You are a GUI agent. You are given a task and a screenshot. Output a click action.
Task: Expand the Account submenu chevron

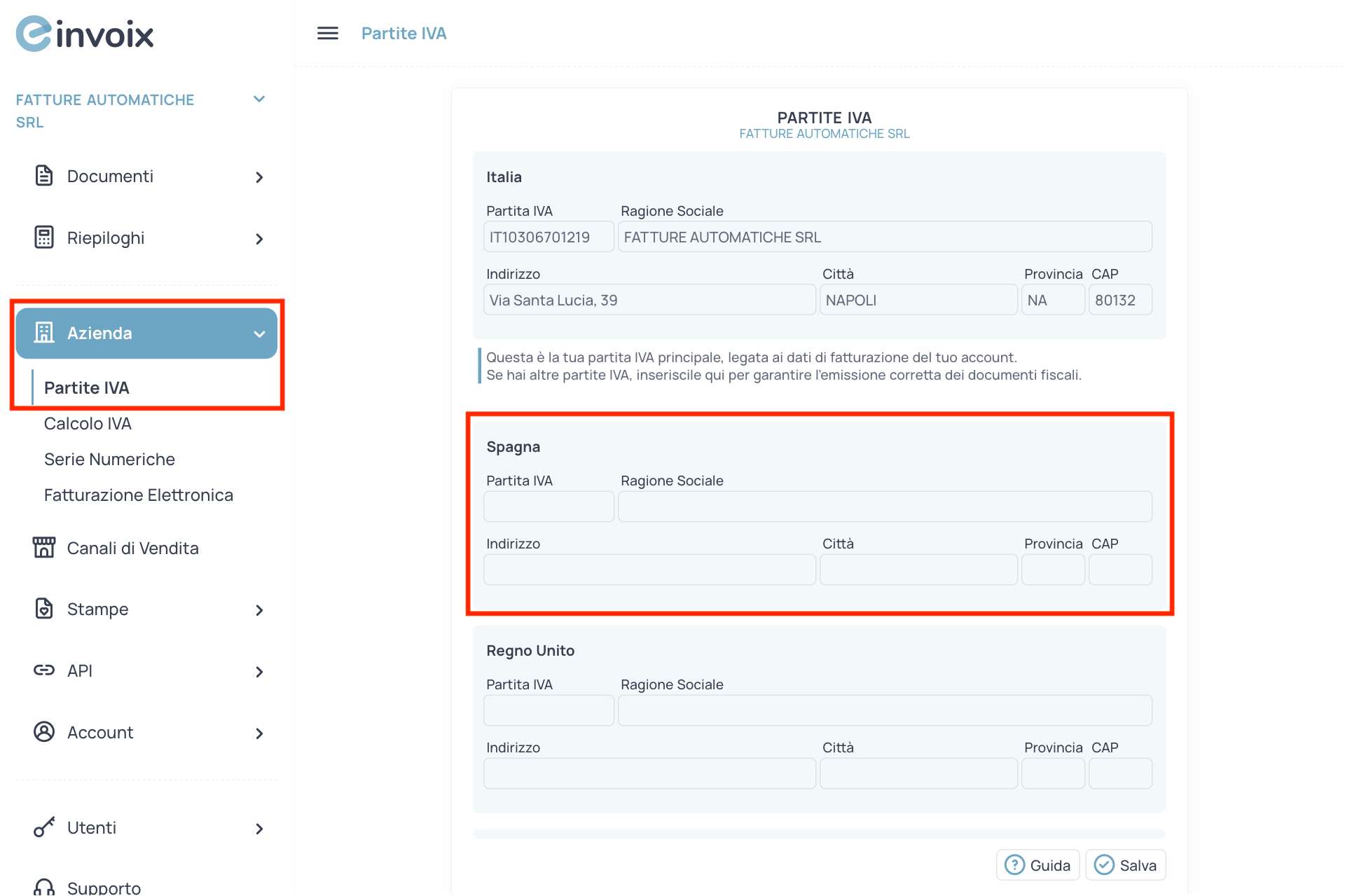259,733
